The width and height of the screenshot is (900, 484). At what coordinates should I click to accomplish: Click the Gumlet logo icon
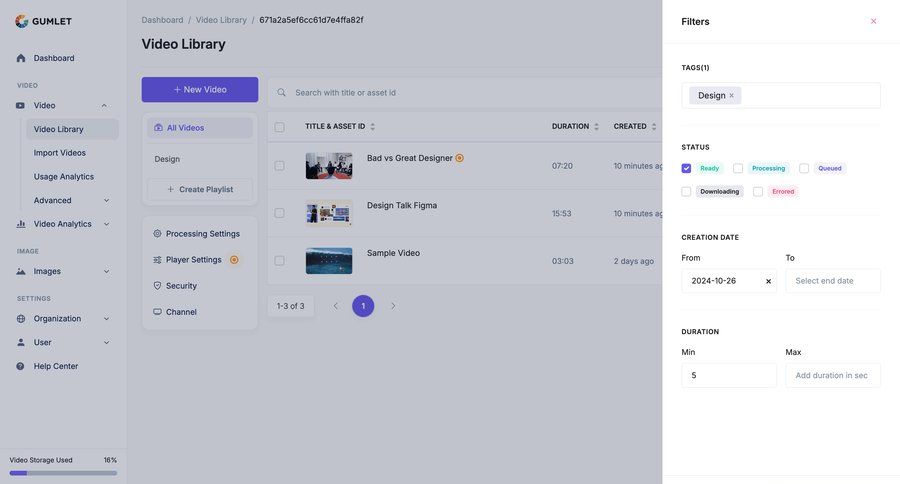22,21
